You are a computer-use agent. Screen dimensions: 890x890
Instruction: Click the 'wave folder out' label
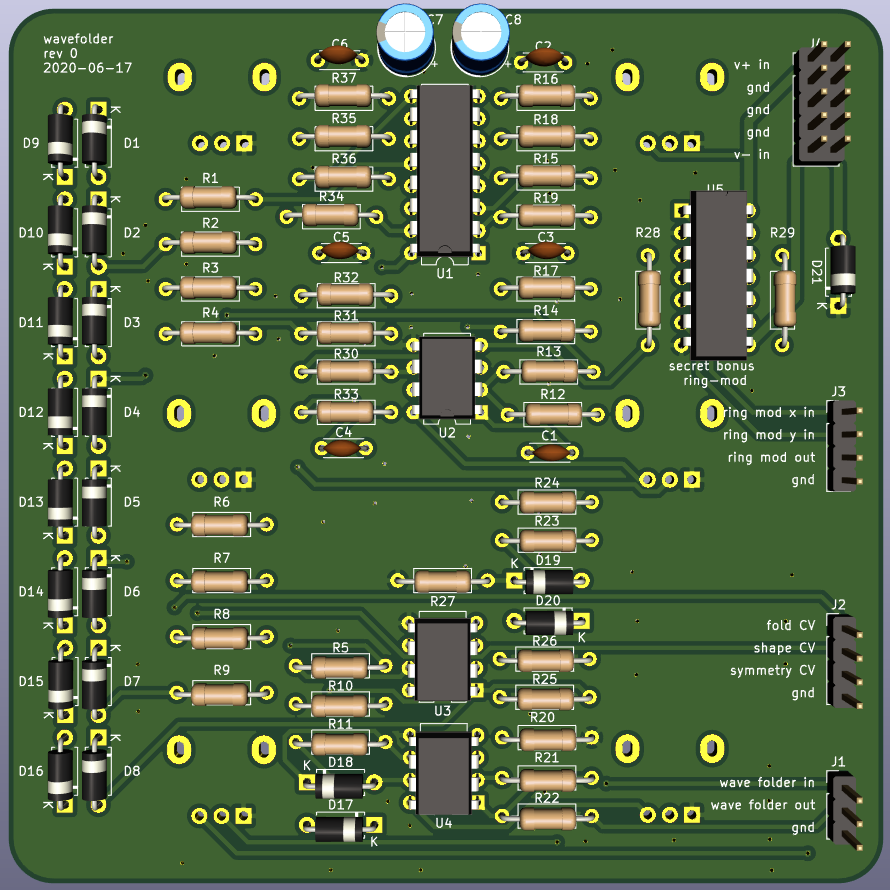click(763, 805)
